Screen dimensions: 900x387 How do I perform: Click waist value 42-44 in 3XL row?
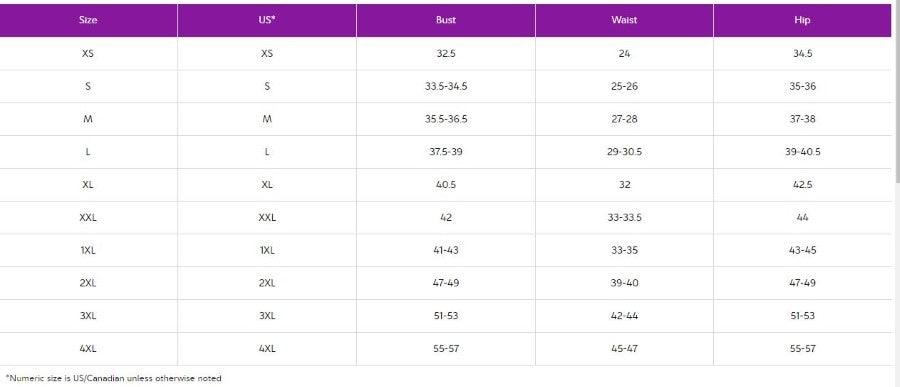[x=624, y=316]
